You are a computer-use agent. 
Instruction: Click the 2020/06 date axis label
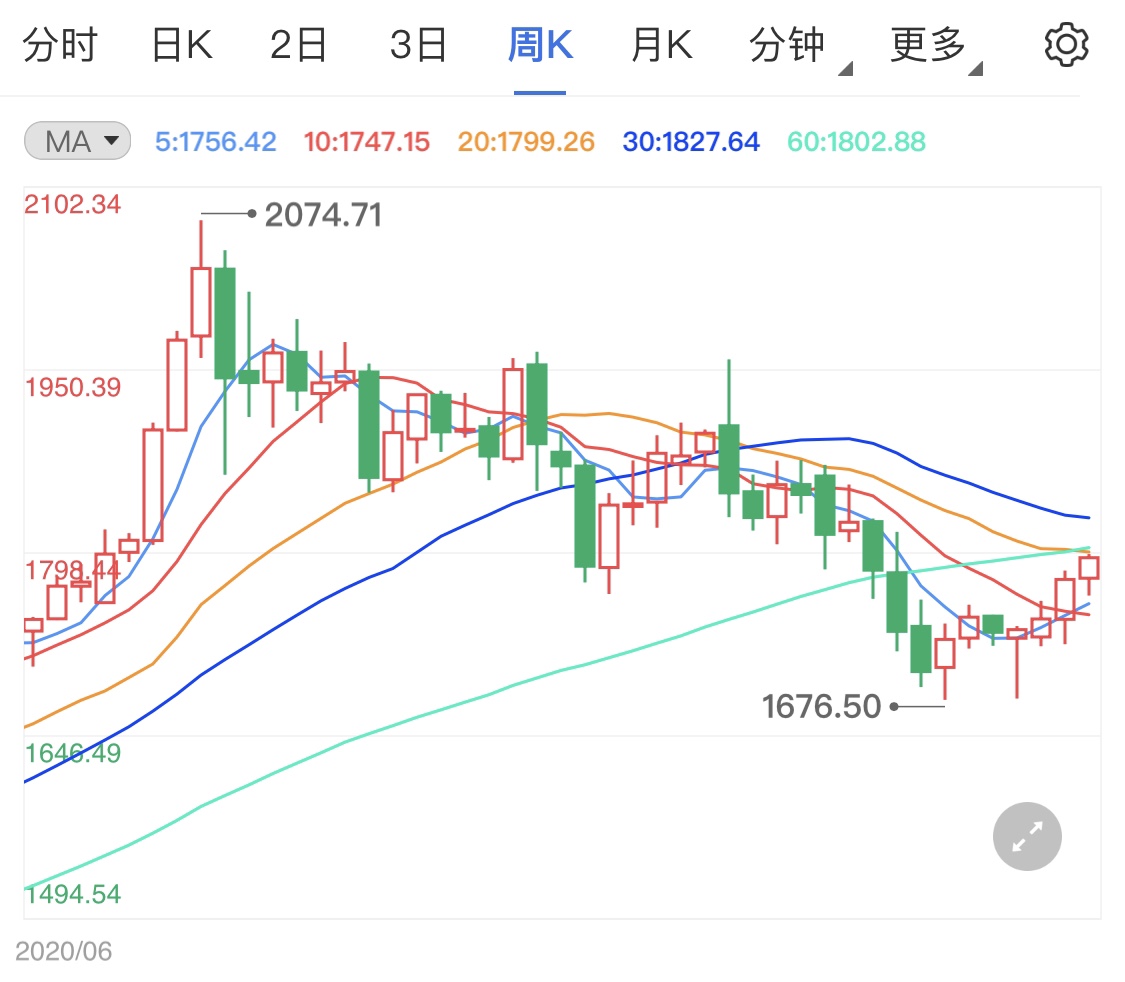click(x=64, y=950)
